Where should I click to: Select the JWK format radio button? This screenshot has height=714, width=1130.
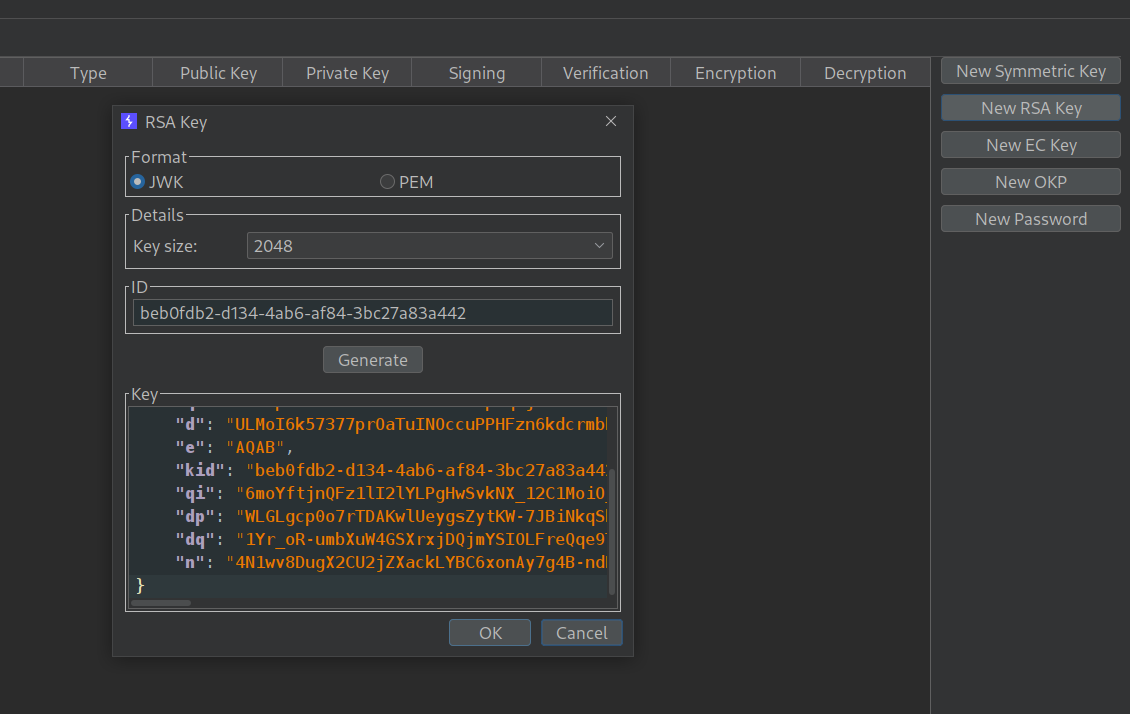(x=138, y=182)
